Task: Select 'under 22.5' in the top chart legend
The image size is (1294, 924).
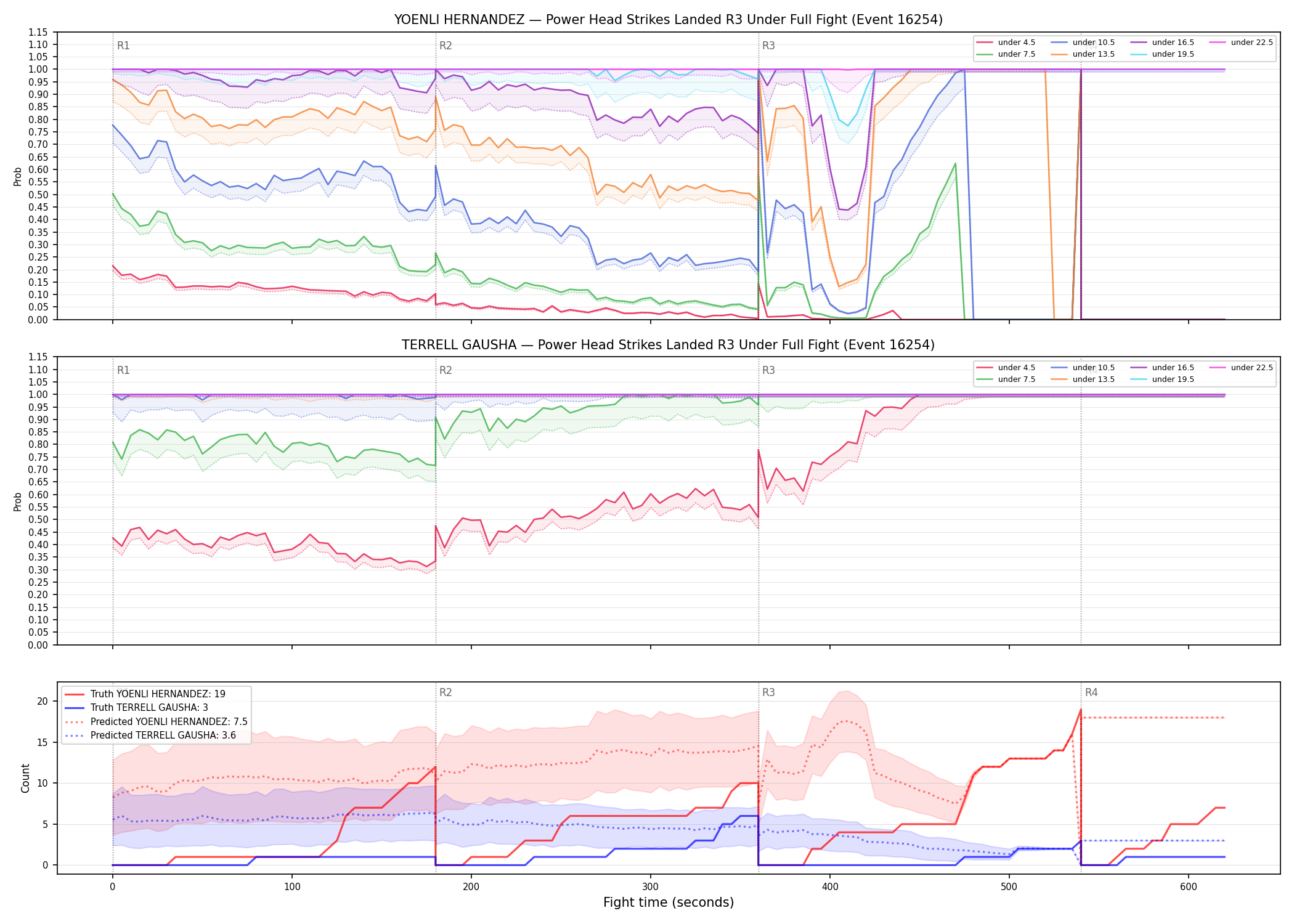Action: (x=1241, y=43)
